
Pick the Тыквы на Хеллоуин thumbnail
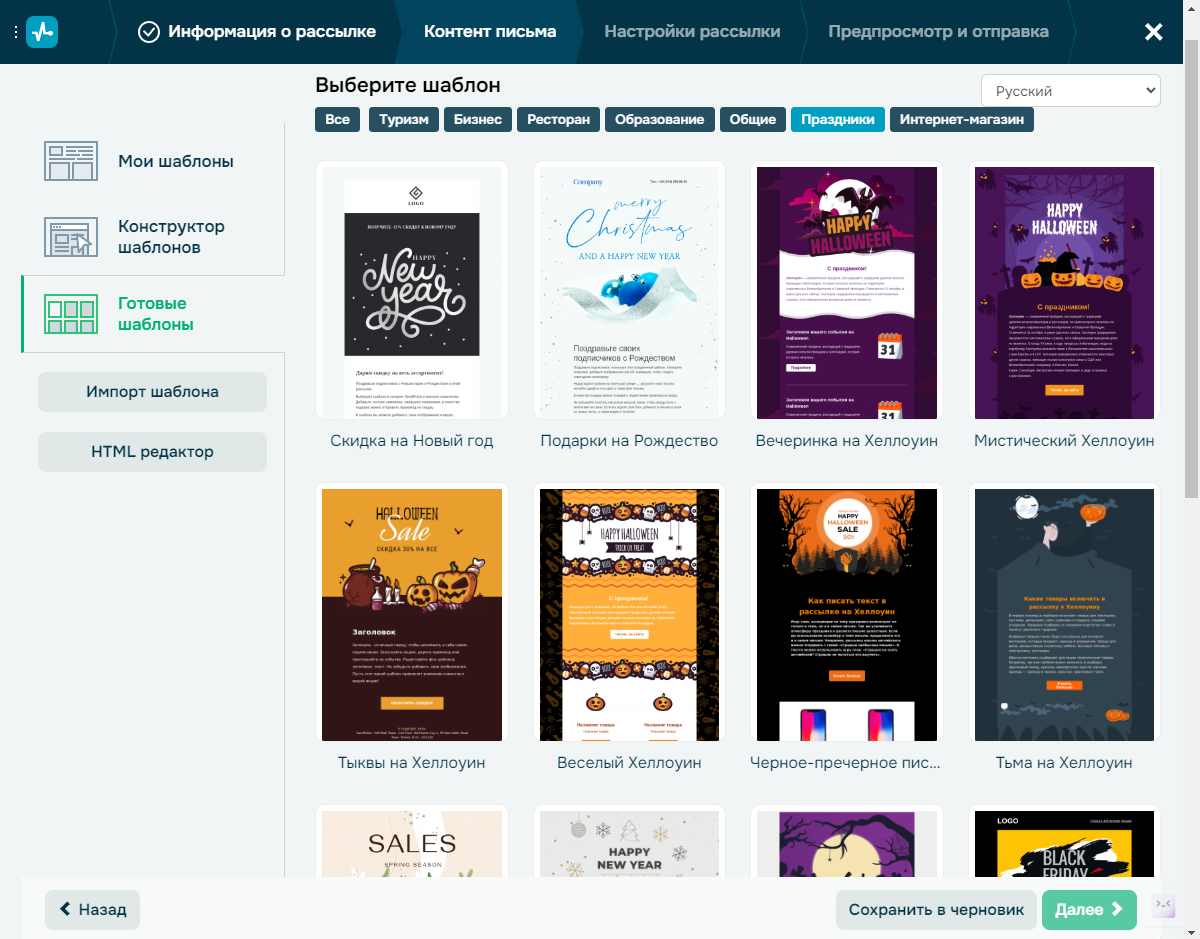412,612
